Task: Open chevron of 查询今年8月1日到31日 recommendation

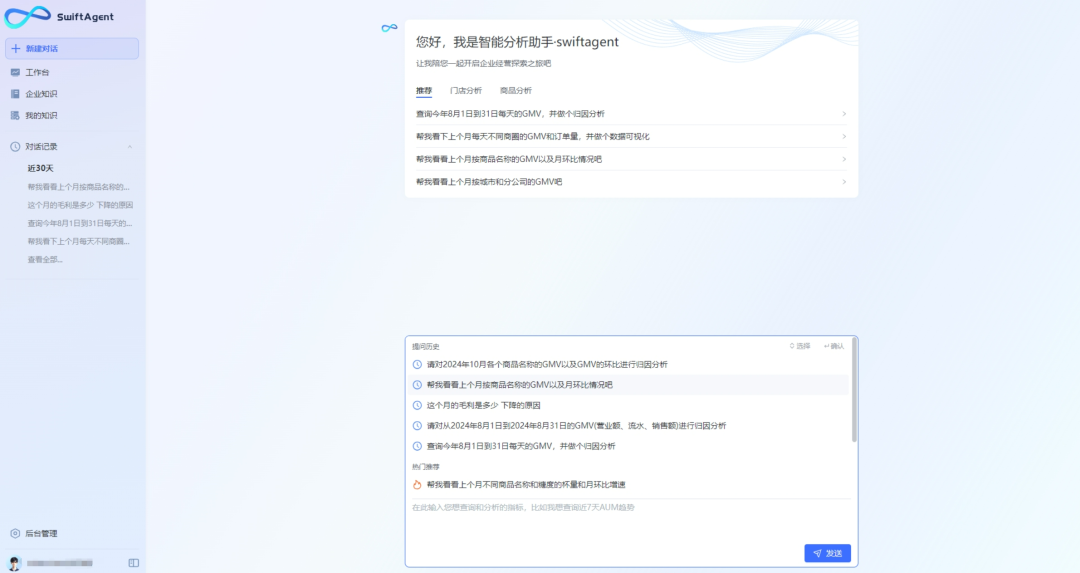Action: coord(844,114)
